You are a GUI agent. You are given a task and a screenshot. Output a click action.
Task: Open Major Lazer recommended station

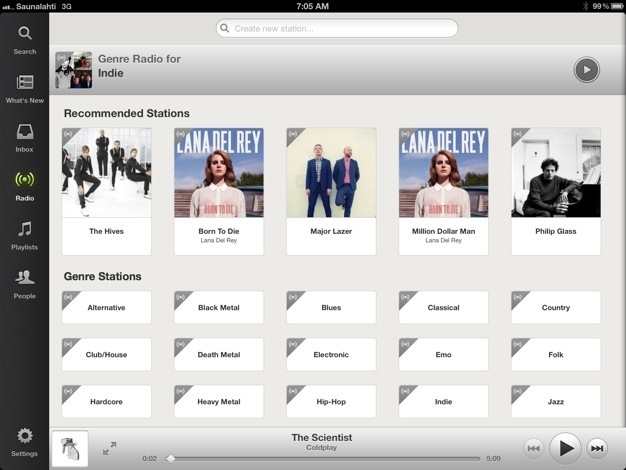click(x=331, y=191)
